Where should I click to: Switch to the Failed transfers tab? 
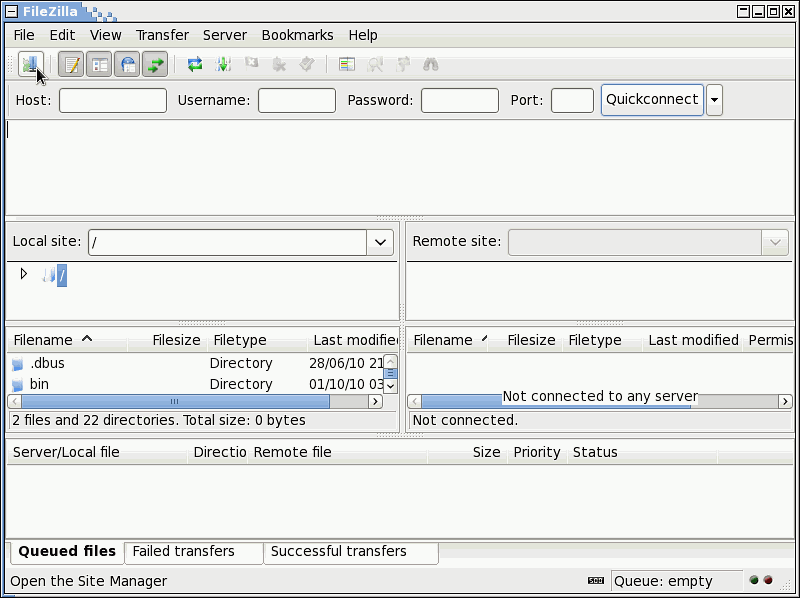click(194, 552)
